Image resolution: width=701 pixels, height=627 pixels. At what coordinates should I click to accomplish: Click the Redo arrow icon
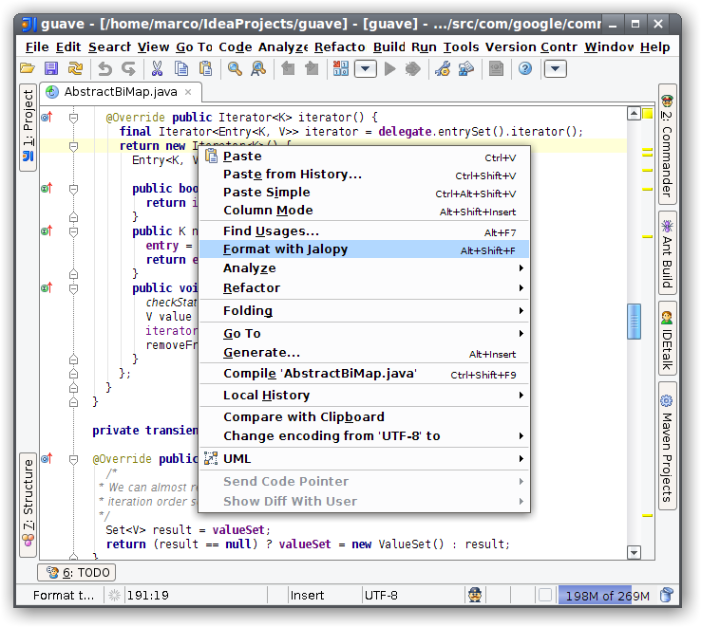click(129, 69)
